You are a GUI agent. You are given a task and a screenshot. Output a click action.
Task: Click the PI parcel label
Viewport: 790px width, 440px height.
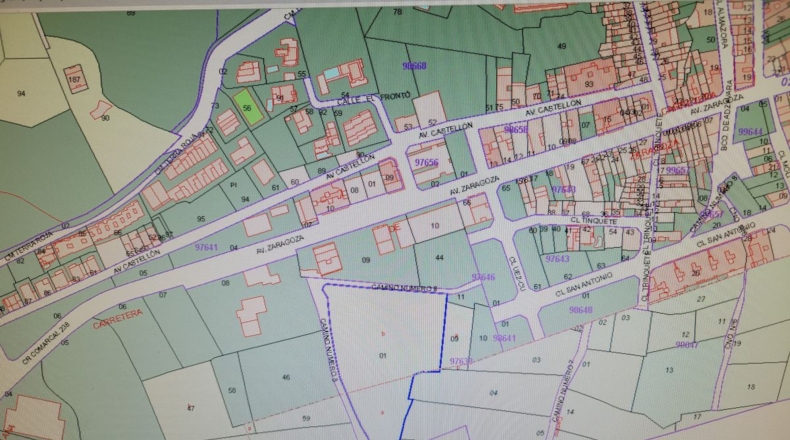click(233, 185)
